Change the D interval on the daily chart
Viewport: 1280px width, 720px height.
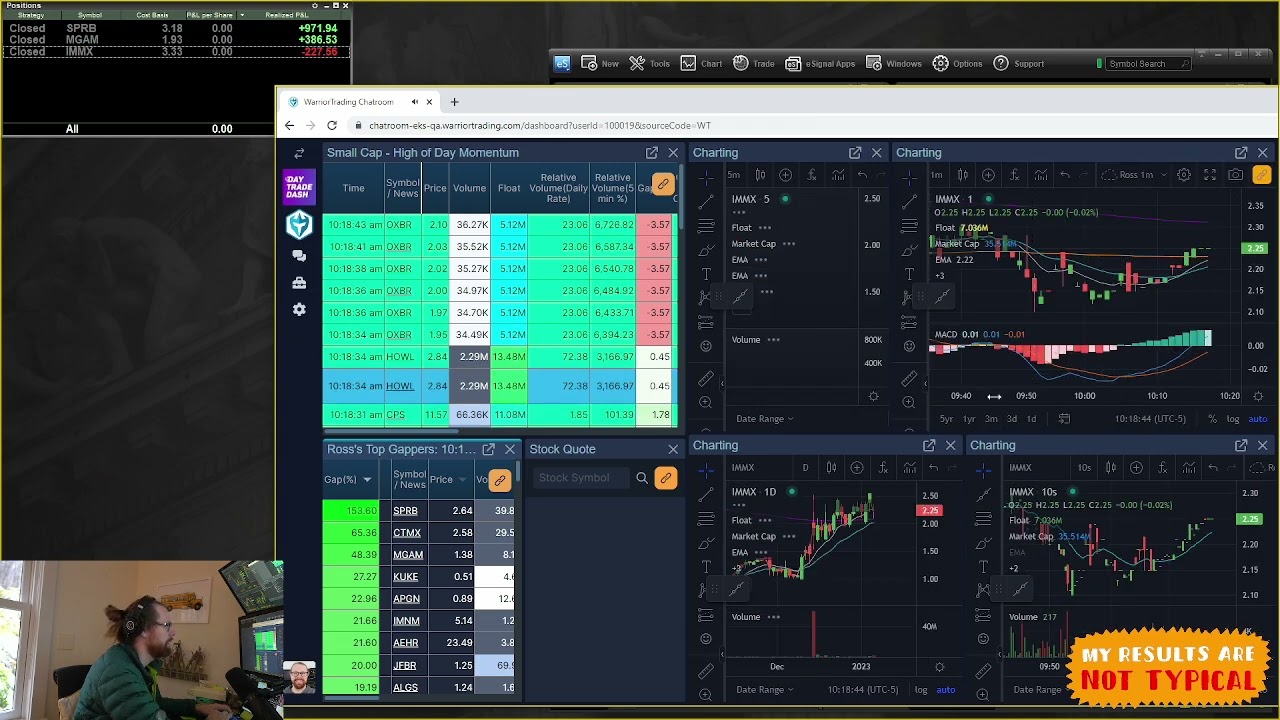click(x=805, y=468)
